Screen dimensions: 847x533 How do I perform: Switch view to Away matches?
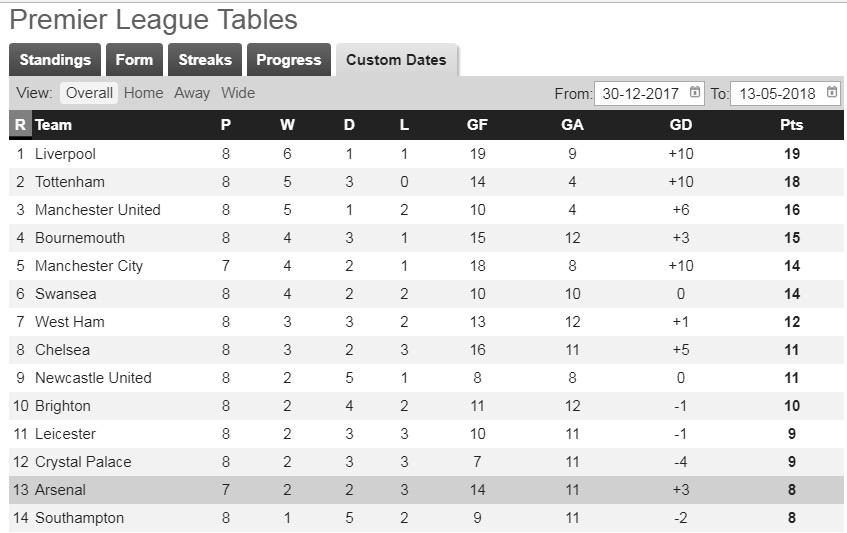[x=192, y=93]
